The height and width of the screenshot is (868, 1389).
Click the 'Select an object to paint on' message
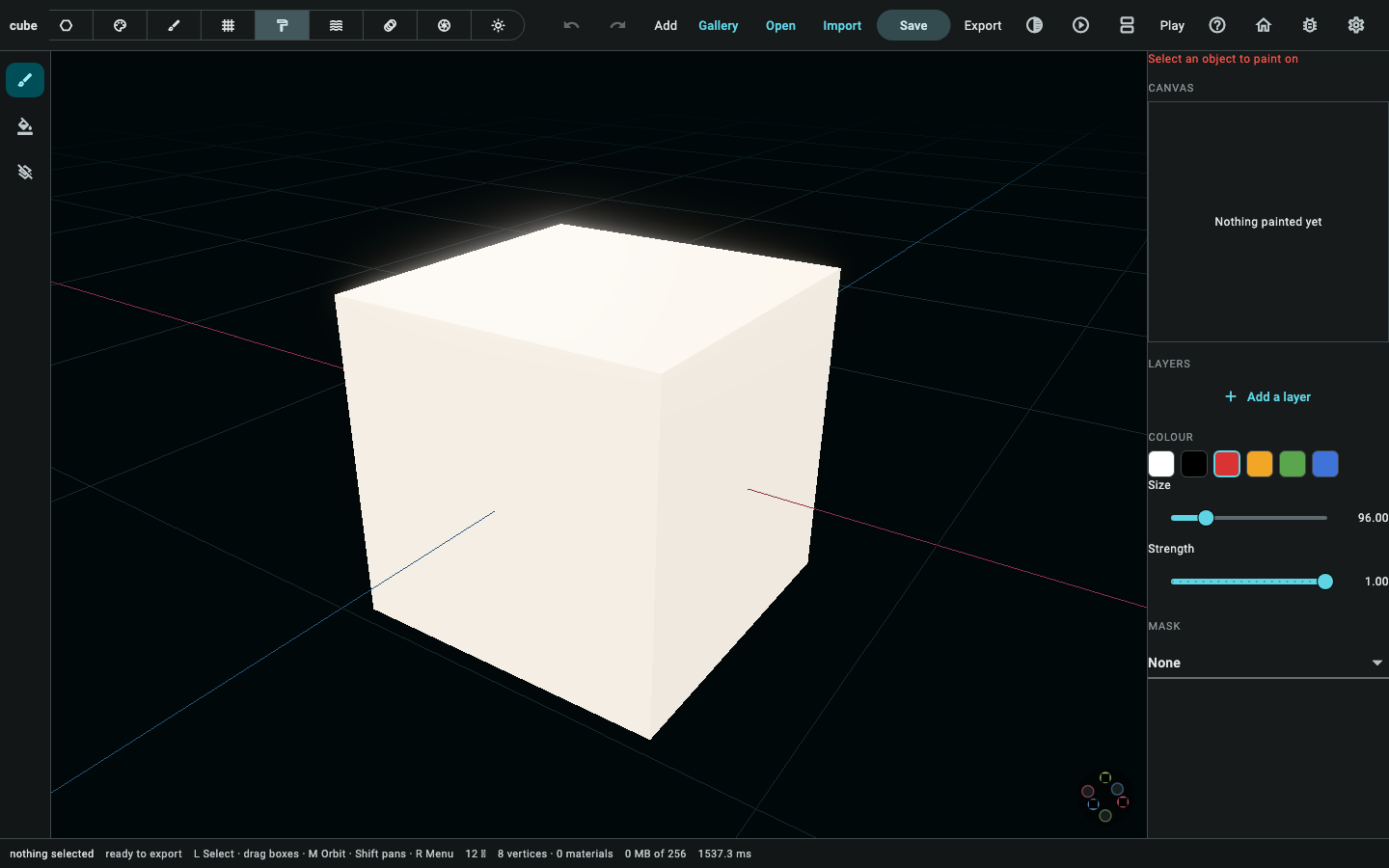click(1223, 59)
